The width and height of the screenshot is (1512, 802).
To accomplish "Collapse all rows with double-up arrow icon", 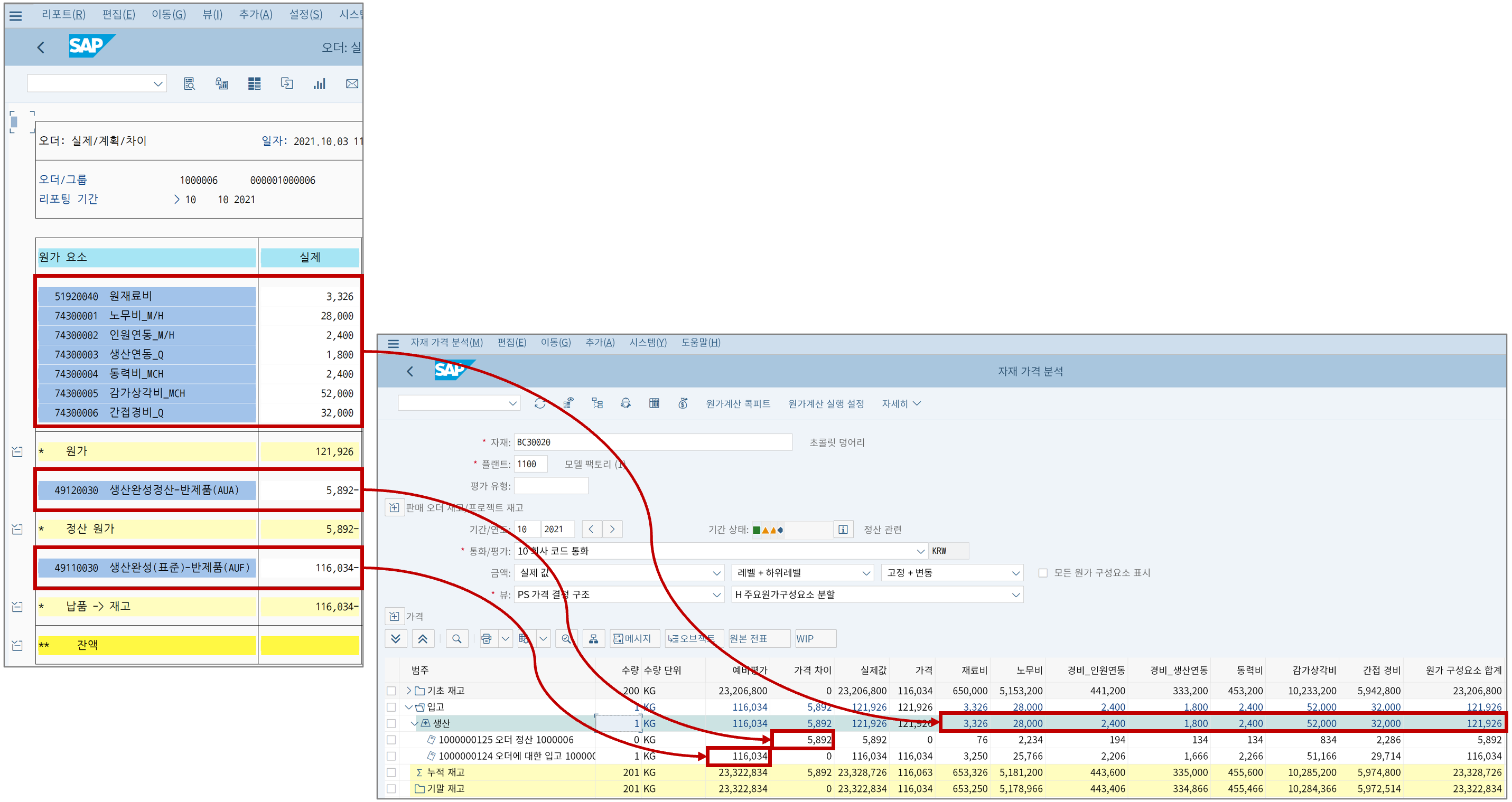I will (x=423, y=638).
